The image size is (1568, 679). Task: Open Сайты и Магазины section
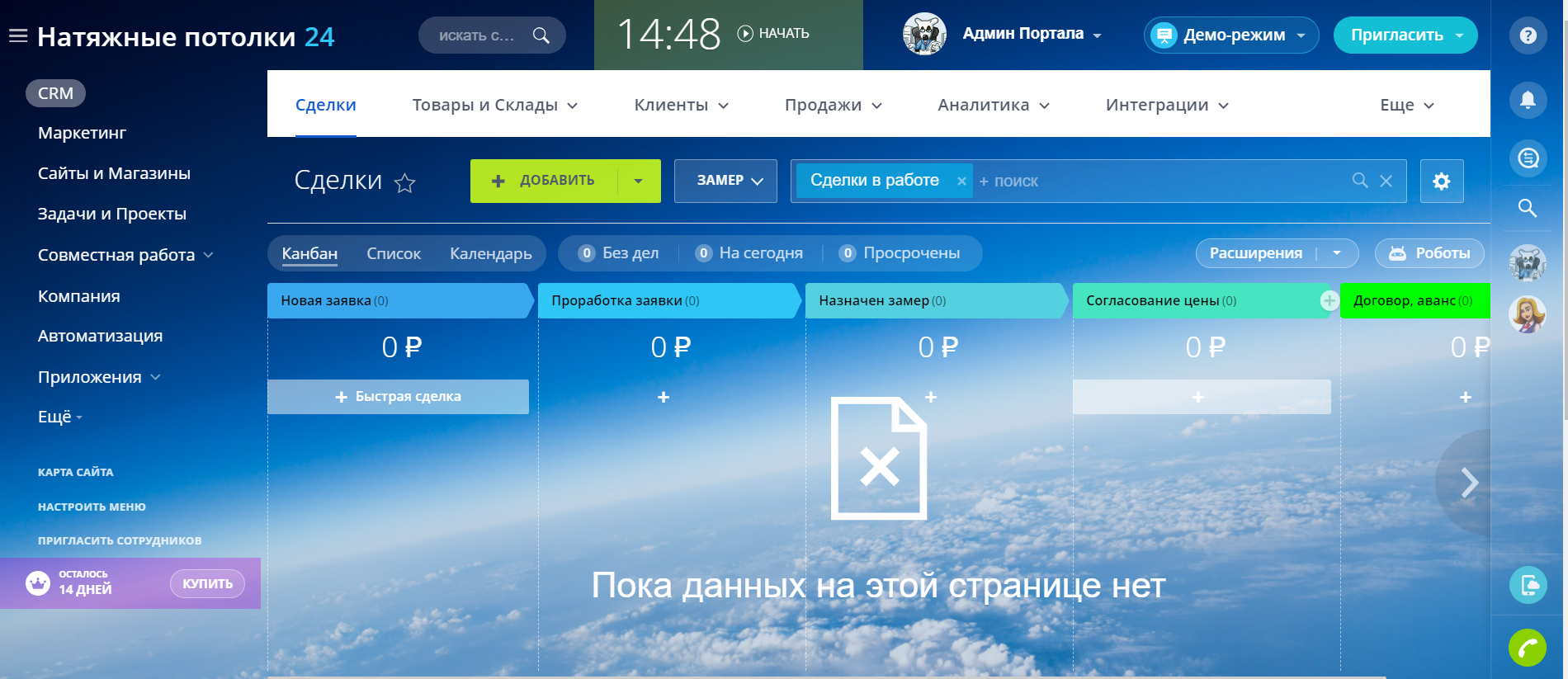[114, 173]
